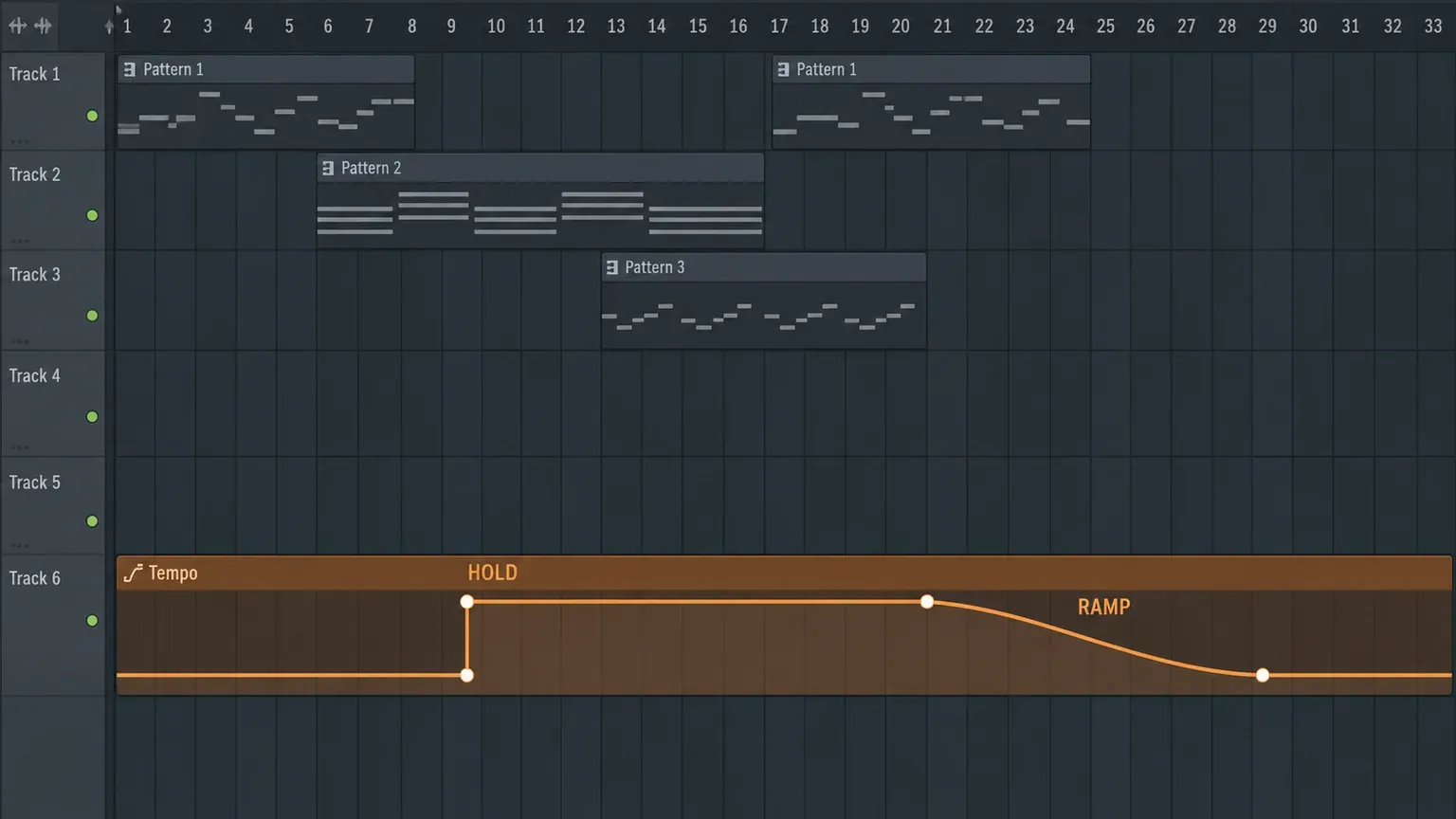This screenshot has height=819, width=1456.
Task: Mute Track 2 with its green light
Action: tap(92, 215)
